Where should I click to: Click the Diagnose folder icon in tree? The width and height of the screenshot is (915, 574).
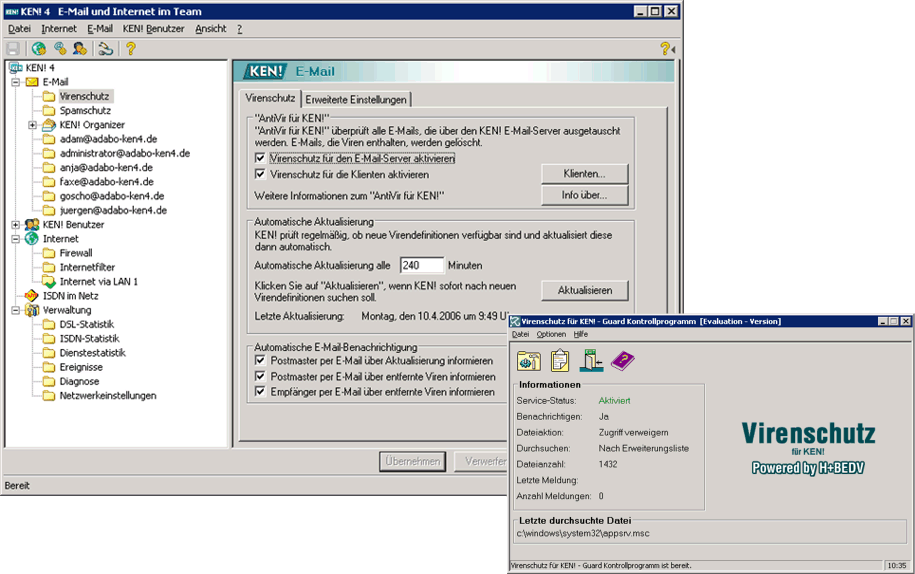coord(49,381)
